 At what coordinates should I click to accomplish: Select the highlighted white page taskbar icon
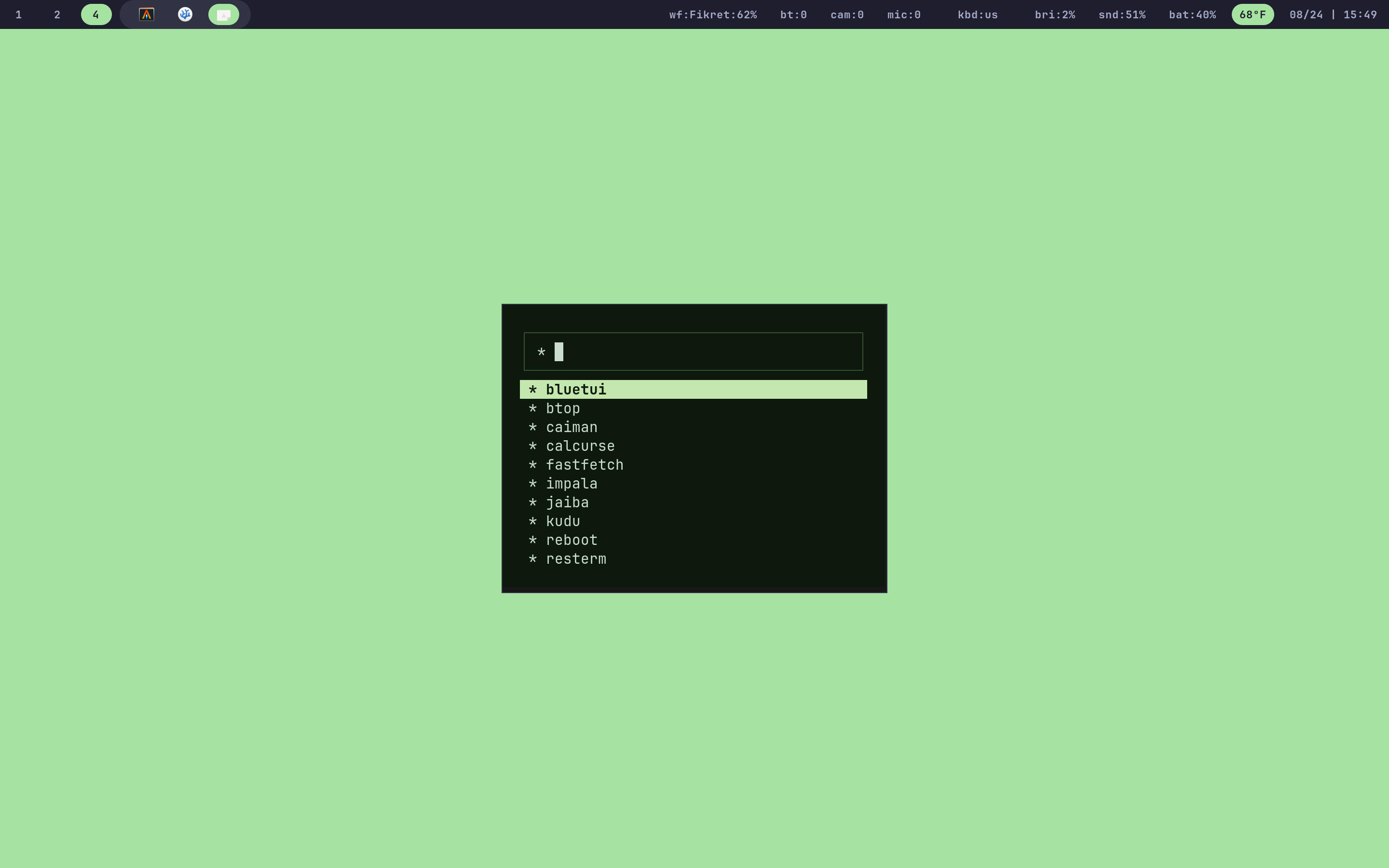click(x=223, y=14)
